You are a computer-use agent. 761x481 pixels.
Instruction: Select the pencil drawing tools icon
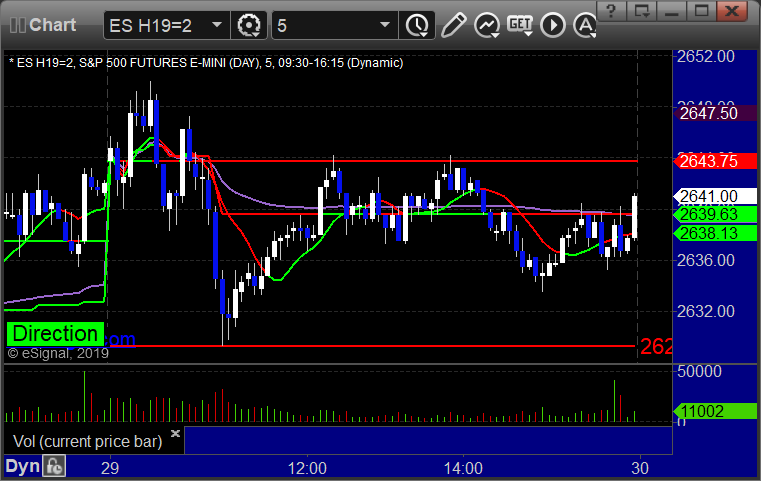pyautogui.click(x=453, y=25)
